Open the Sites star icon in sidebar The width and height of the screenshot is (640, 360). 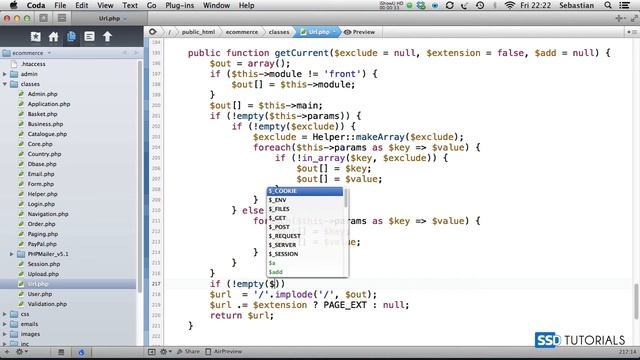pyautogui.click(x=36, y=37)
